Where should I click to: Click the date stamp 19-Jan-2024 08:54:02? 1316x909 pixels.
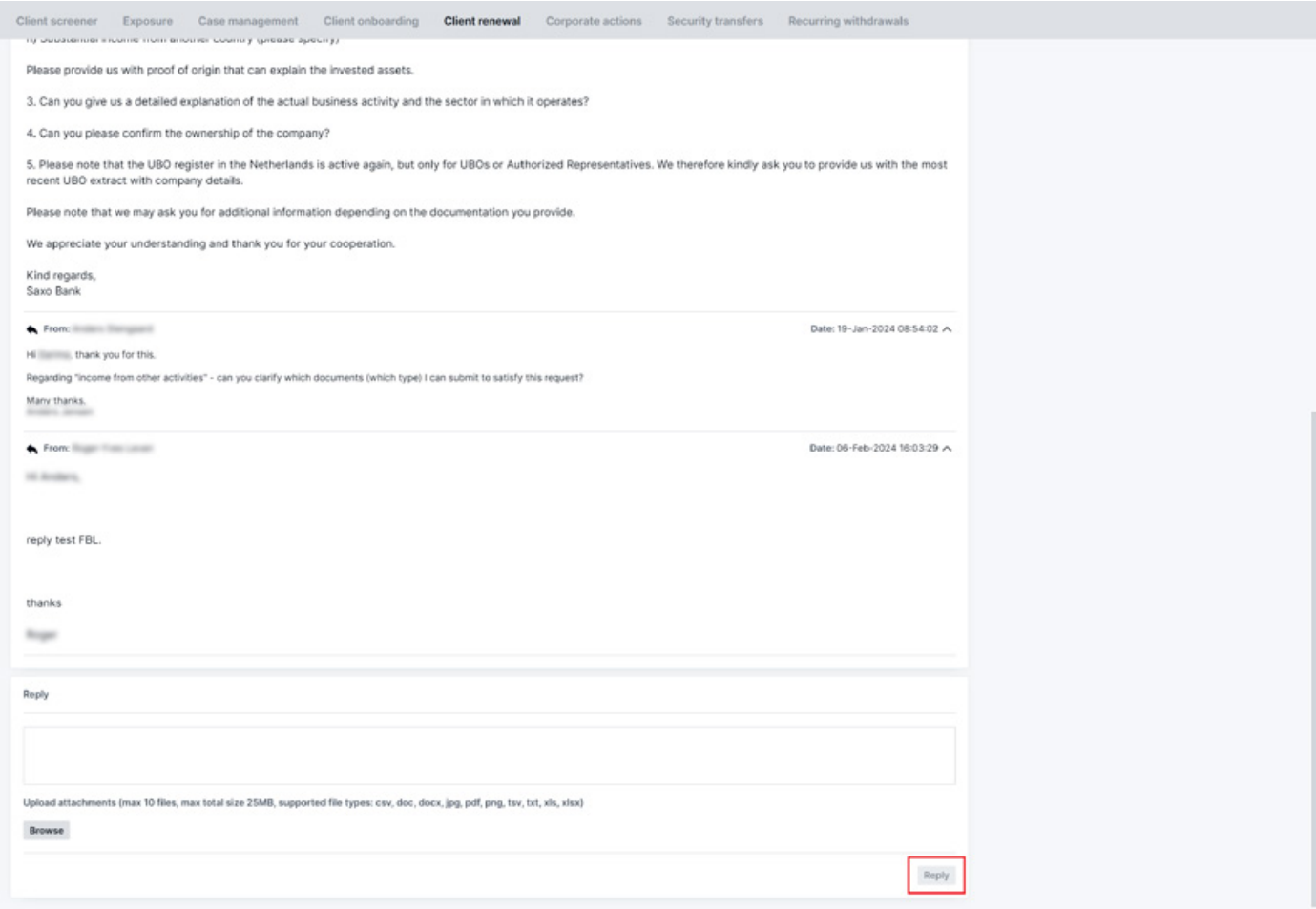point(873,329)
